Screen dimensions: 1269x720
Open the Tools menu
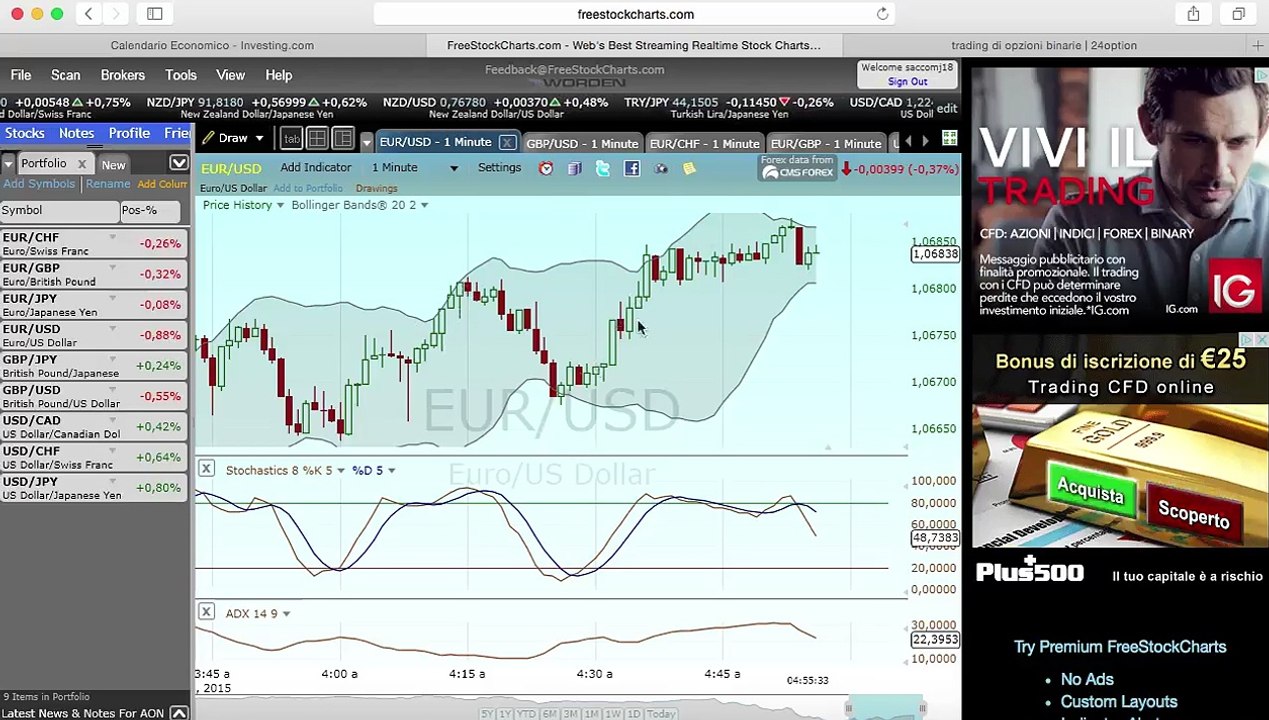(x=181, y=75)
